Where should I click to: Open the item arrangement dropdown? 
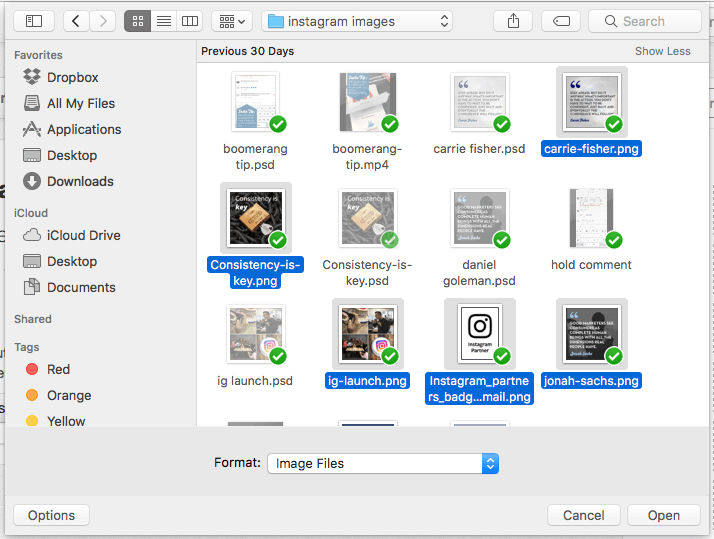pyautogui.click(x=232, y=21)
